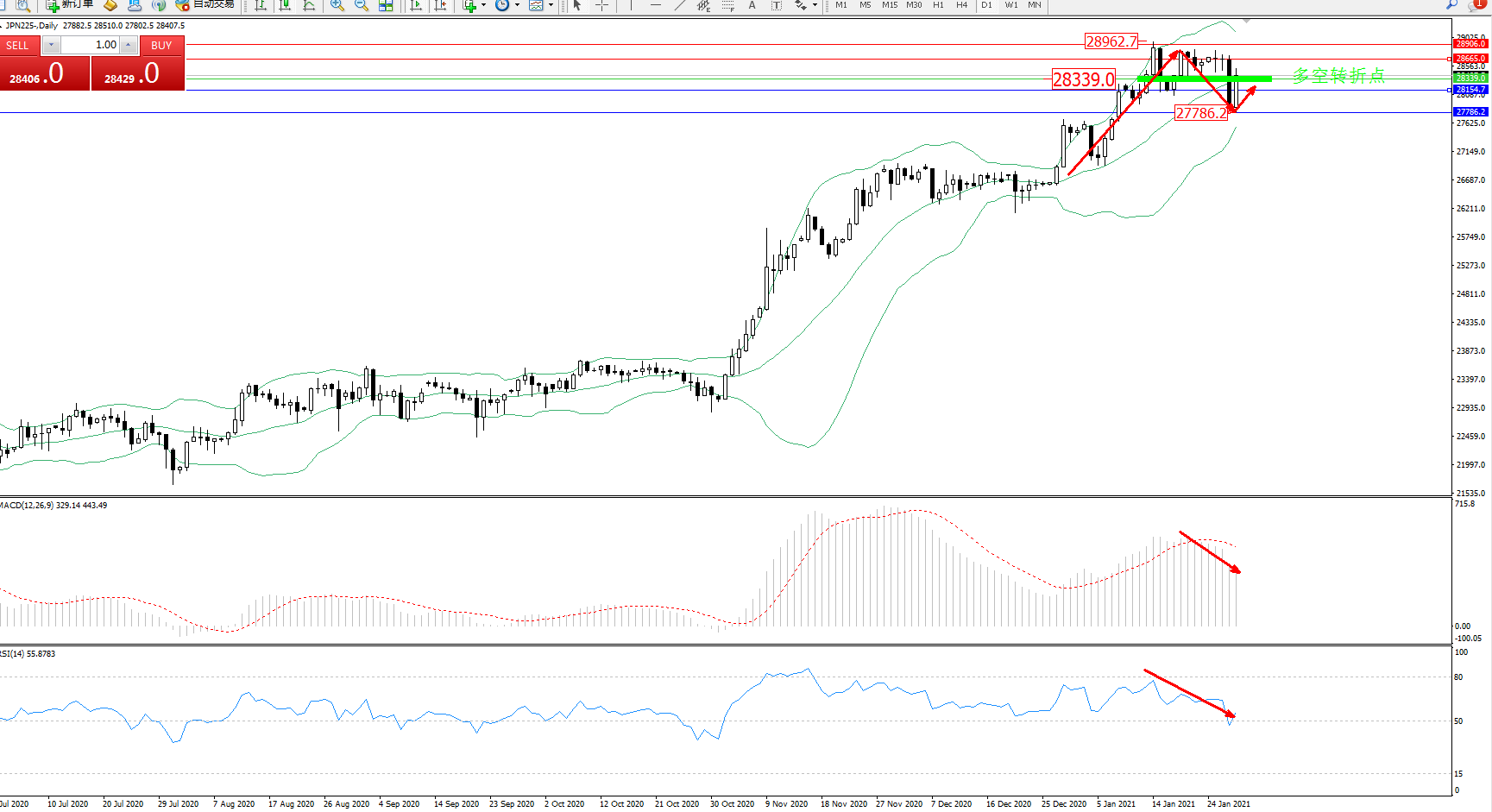The height and width of the screenshot is (812, 1492).
Task: Toggle AutoTrading (自动交易) on or off
Action: [205, 5]
